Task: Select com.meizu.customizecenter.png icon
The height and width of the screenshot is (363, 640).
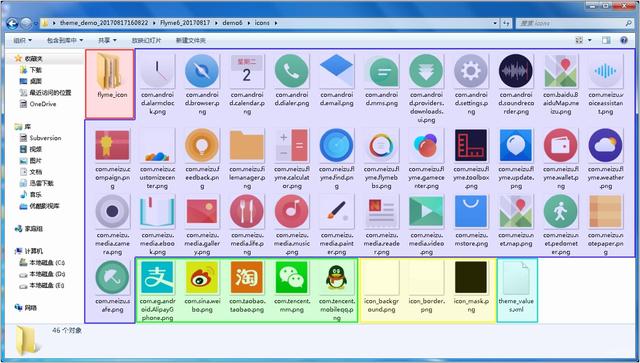Action: coord(157,145)
